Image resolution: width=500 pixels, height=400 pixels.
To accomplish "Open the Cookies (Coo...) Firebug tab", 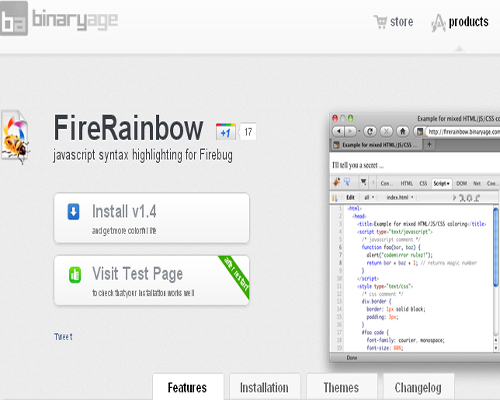I will [493, 183].
